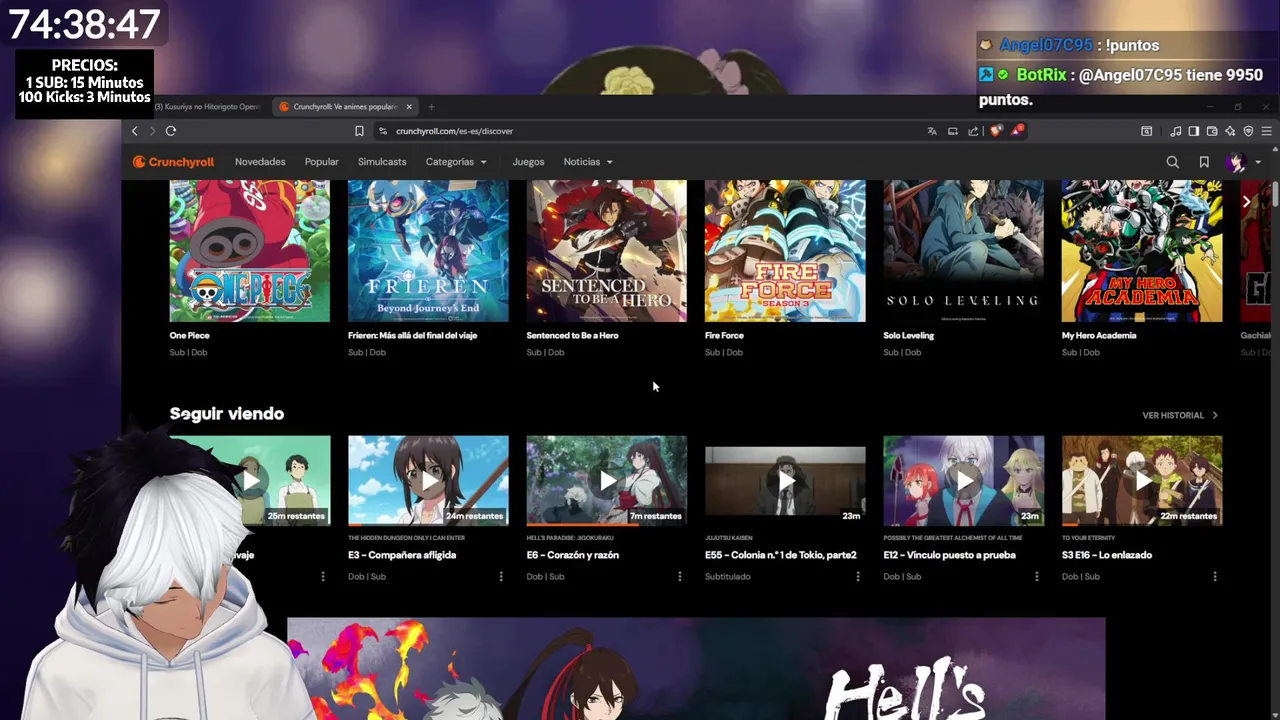The width and height of the screenshot is (1280, 720).
Task: Click the Crunchyroll logo
Action: [174, 162]
